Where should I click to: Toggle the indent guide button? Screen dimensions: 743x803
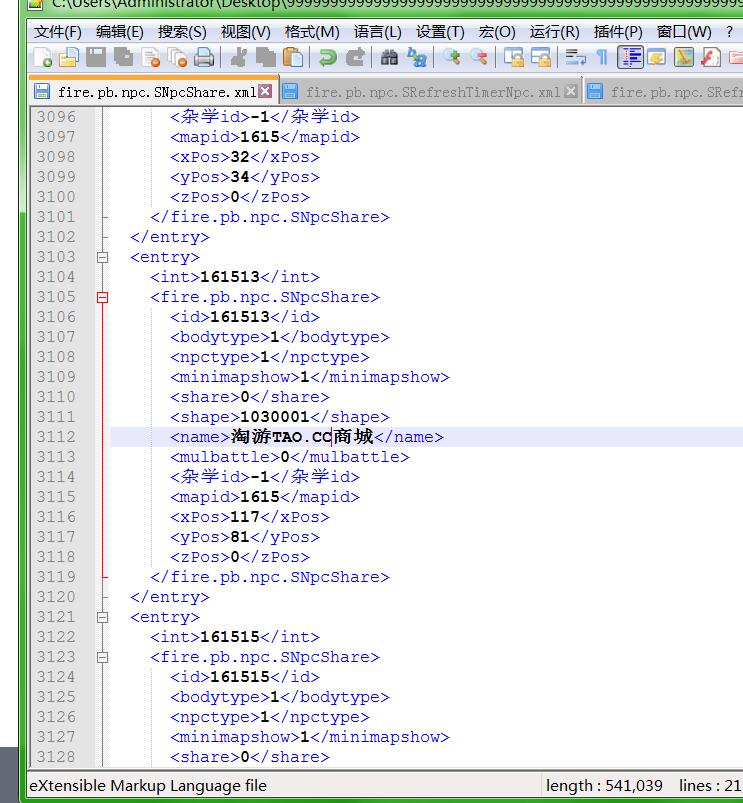pos(630,57)
